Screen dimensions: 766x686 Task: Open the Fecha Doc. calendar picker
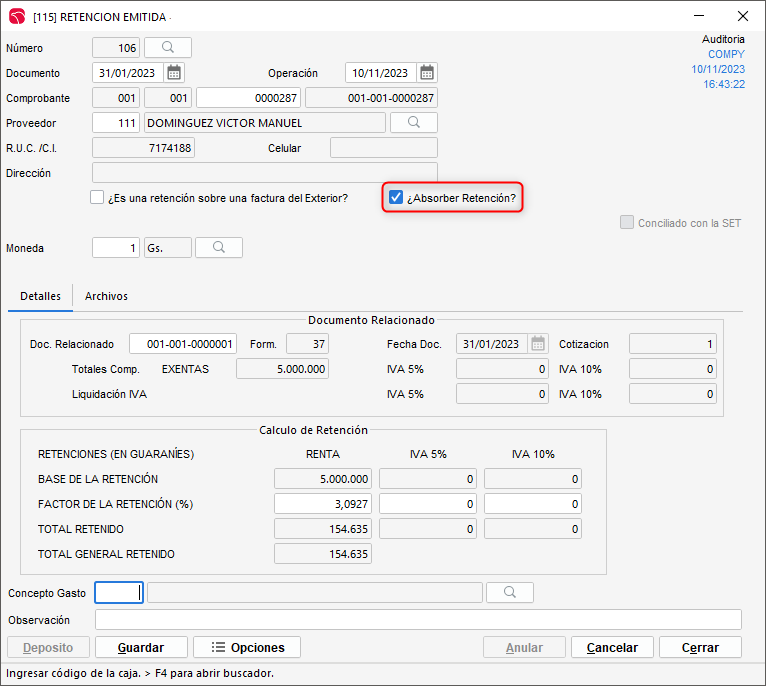pyautogui.click(x=538, y=344)
